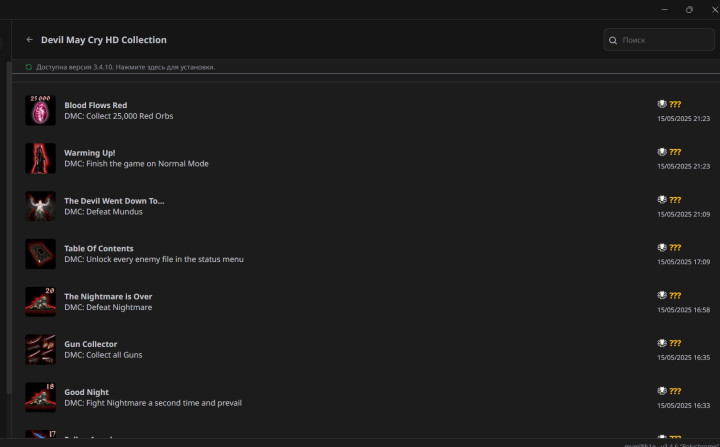Maximize the window
This screenshot has height=447, width=720.
689,9
